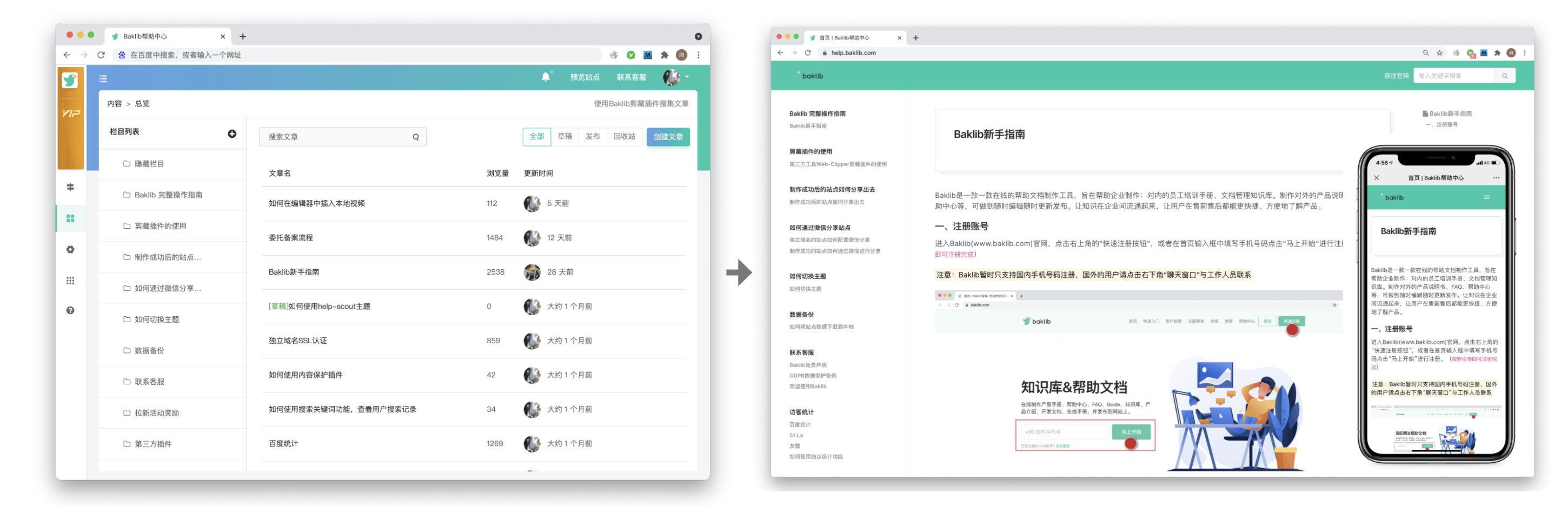
Task: Open notifications bell in the header
Action: pyautogui.click(x=546, y=77)
